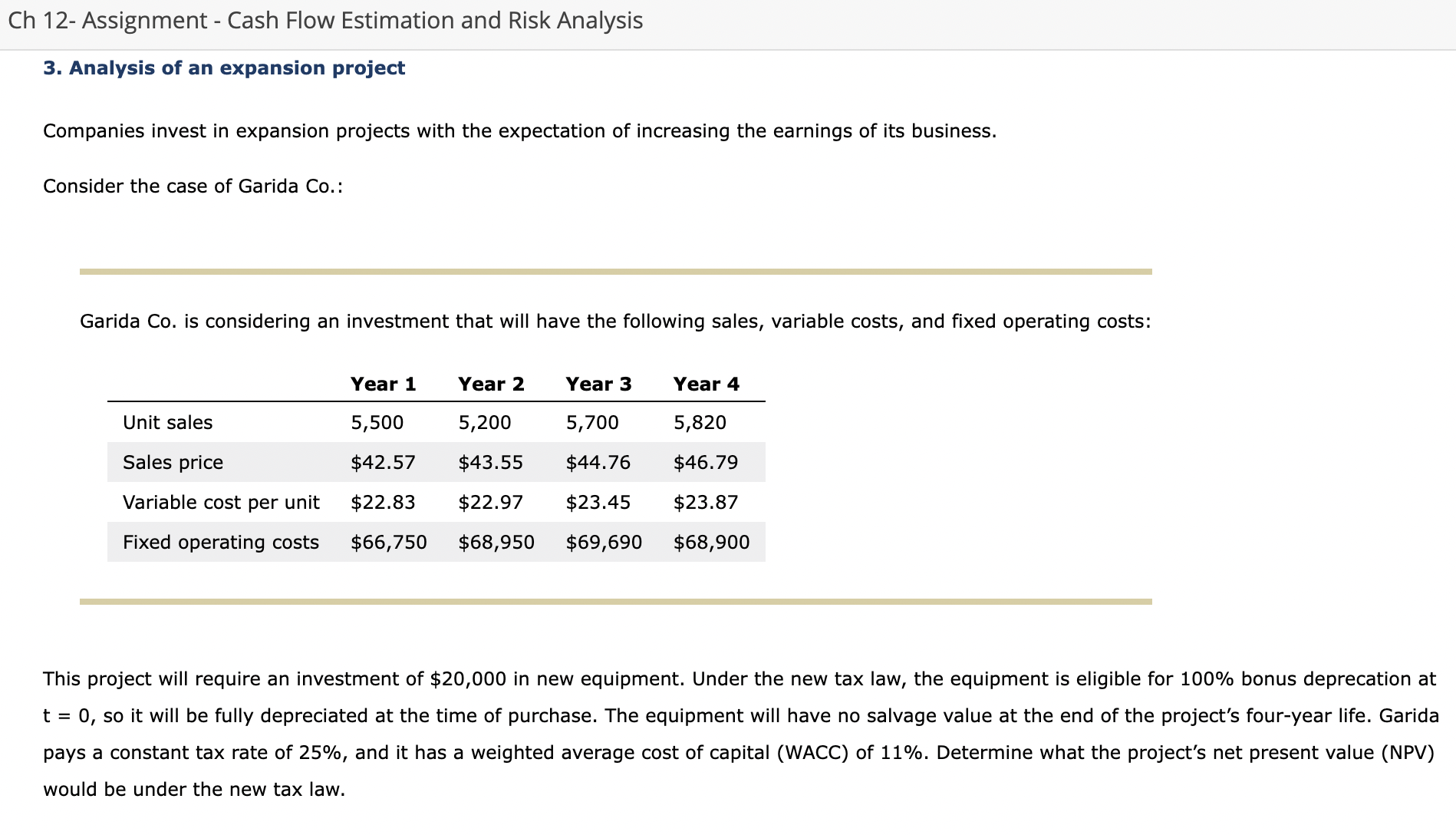The height and width of the screenshot is (835, 1456).
Task: Click the 'Year 2' column header
Action: pos(492,384)
